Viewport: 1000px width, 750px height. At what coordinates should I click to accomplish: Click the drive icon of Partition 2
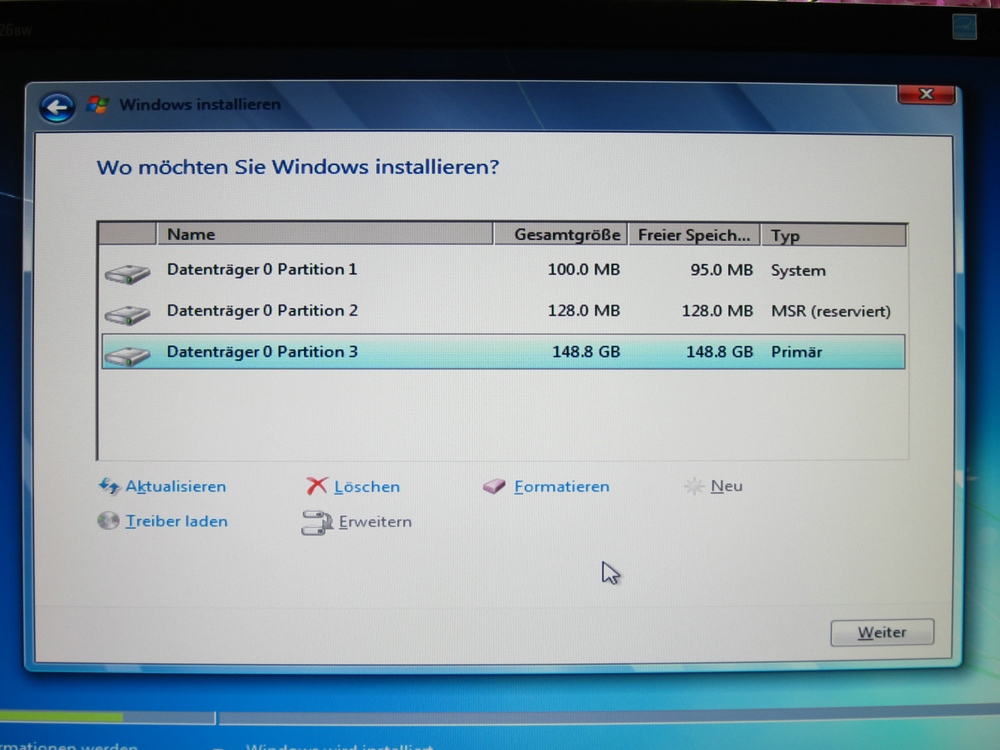click(128, 314)
